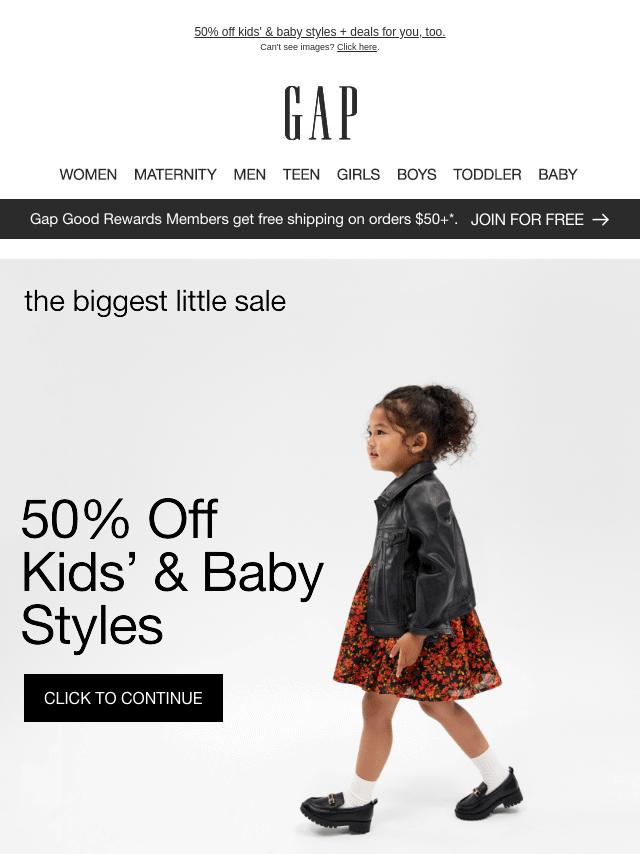640x854 pixels.
Task: Click the arrow icon beside JOIN FOR FREE
Action: [600, 219]
